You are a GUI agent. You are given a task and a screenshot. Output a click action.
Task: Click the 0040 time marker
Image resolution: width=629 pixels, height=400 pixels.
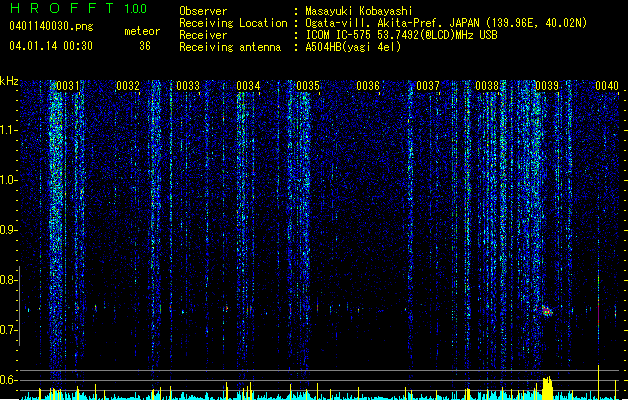(607, 86)
